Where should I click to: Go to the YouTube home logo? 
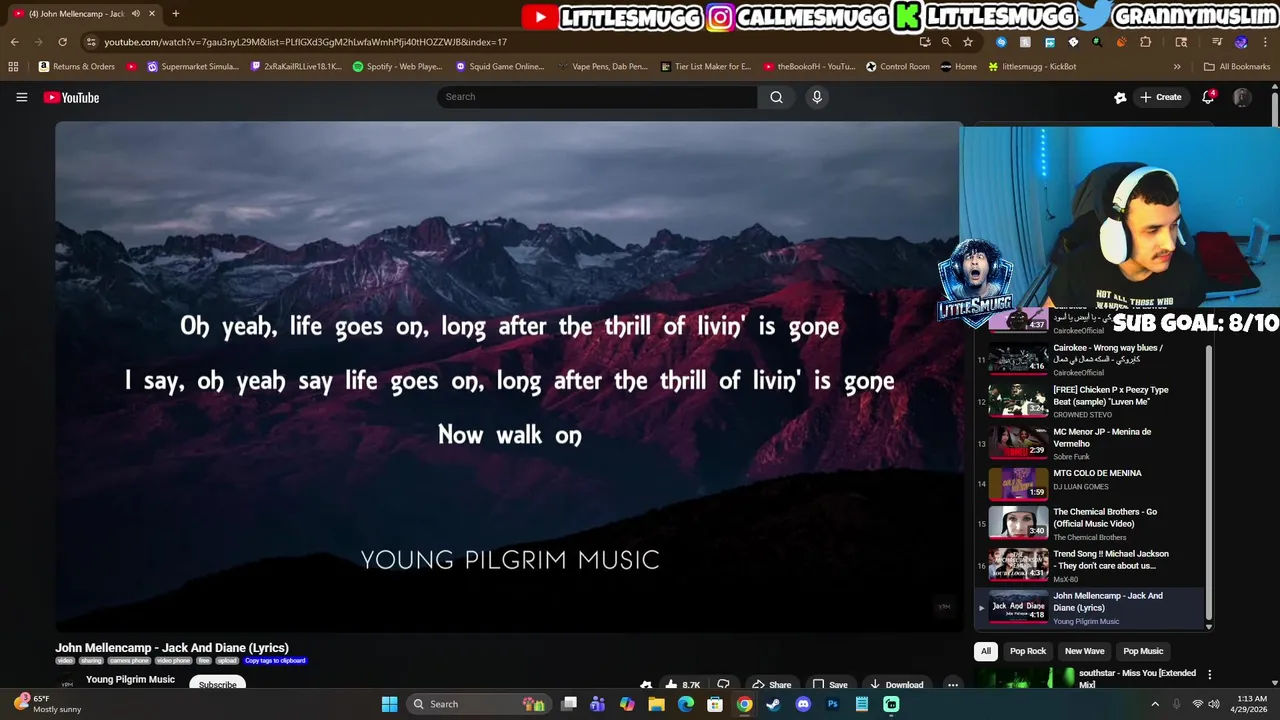pyautogui.click(x=71, y=97)
